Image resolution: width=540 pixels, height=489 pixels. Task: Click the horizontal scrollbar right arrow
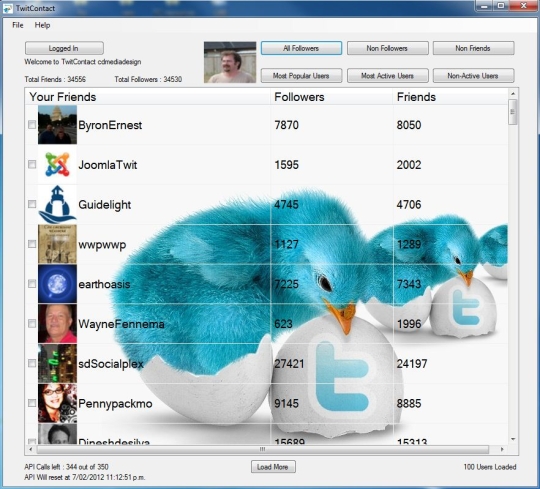coord(502,449)
